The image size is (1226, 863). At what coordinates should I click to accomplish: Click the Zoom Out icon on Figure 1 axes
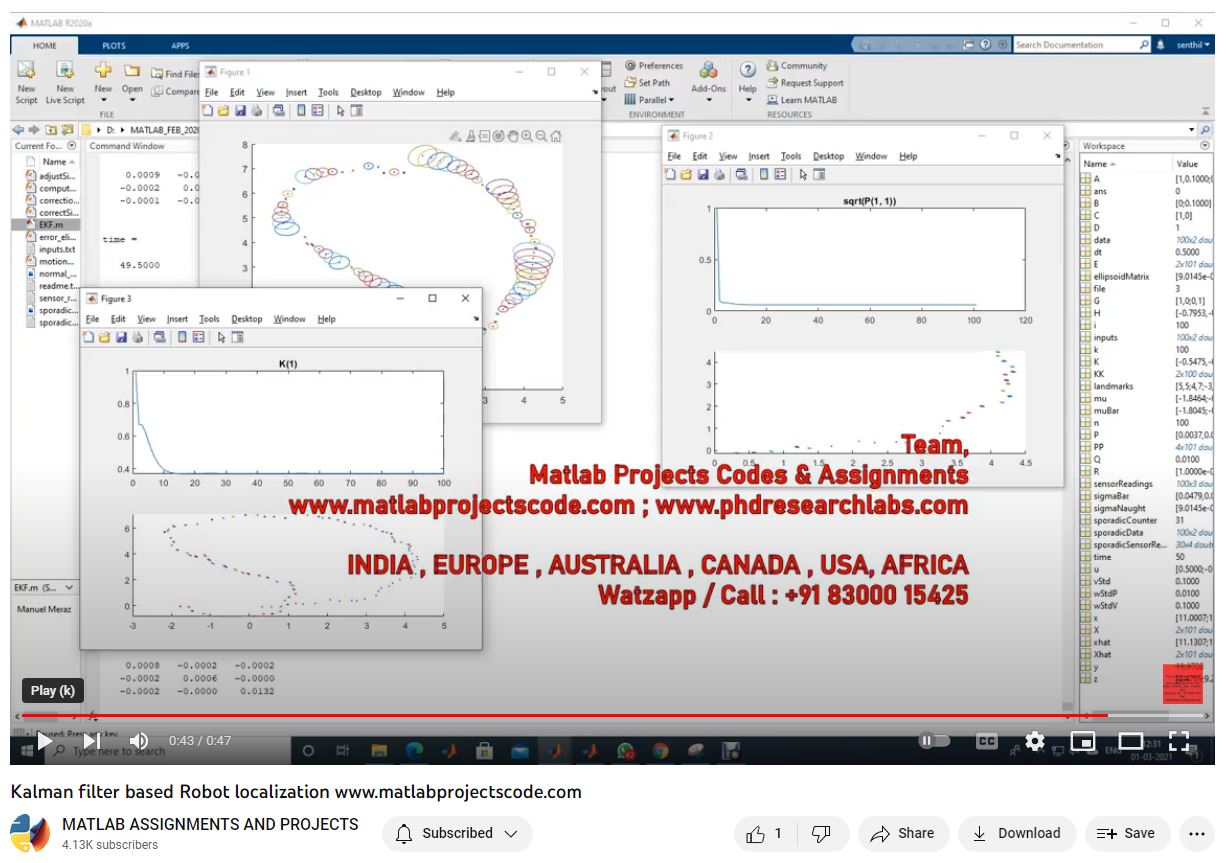click(x=541, y=136)
